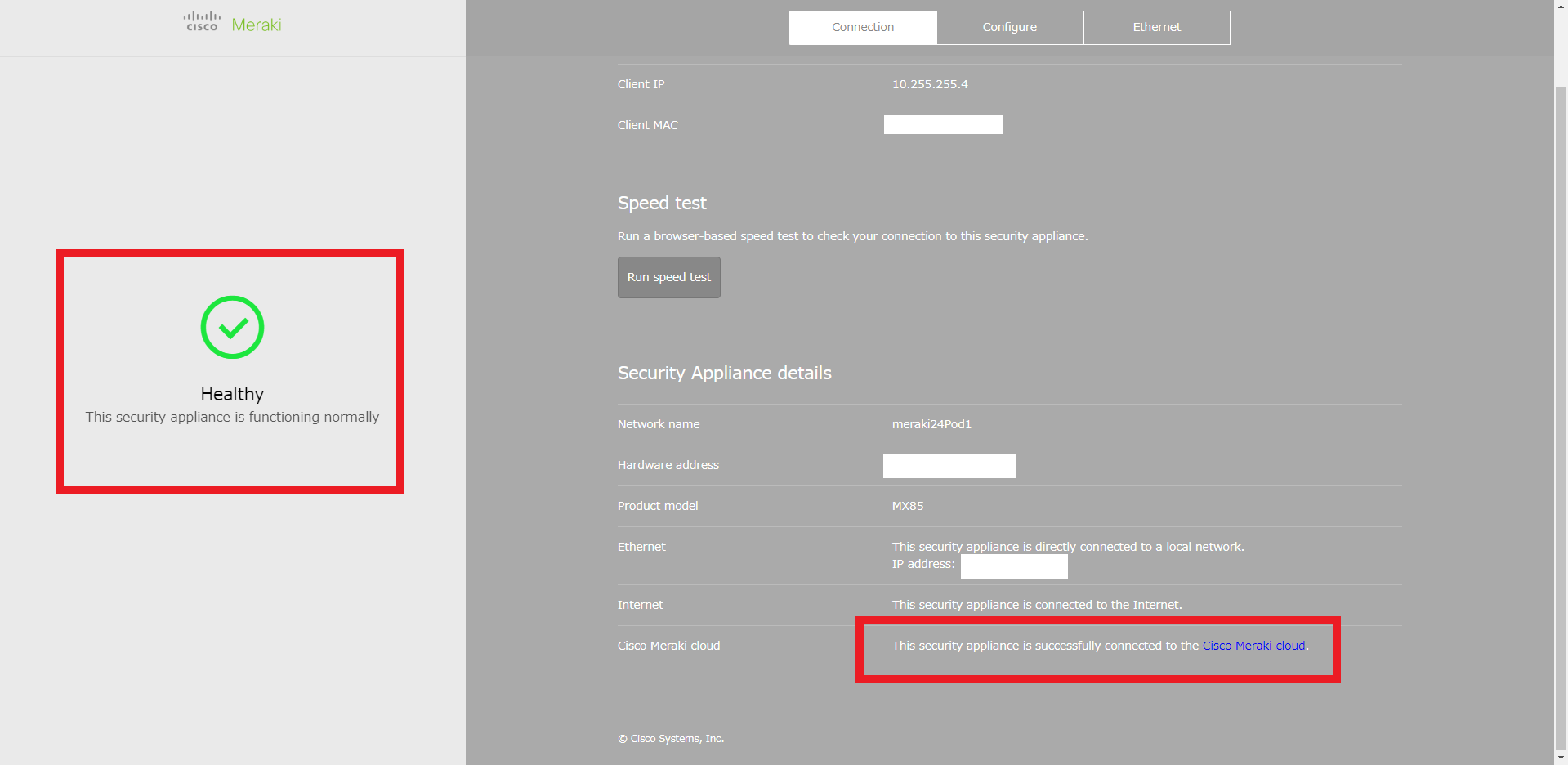Select the Hardware address field

click(x=949, y=466)
